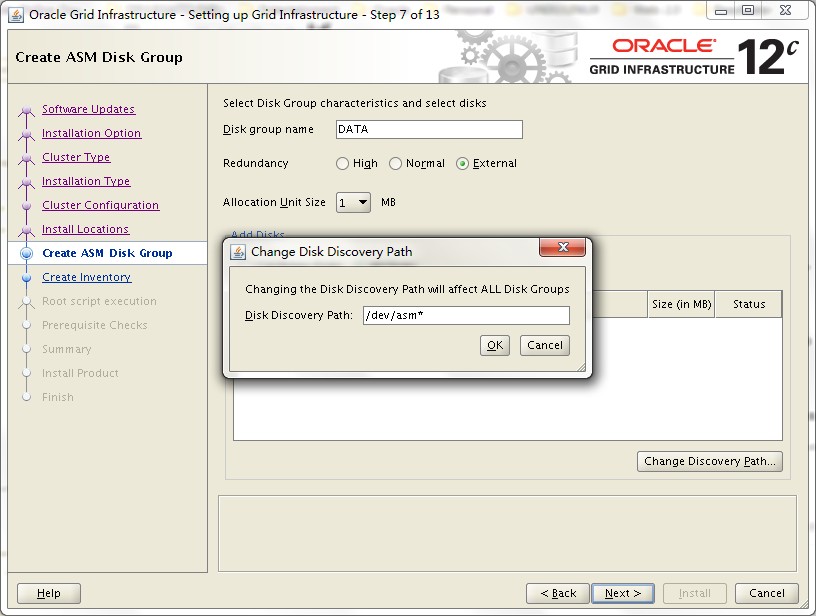816x616 pixels.
Task: Click the "Disk Discovery Path:" label
Action: [299, 315]
